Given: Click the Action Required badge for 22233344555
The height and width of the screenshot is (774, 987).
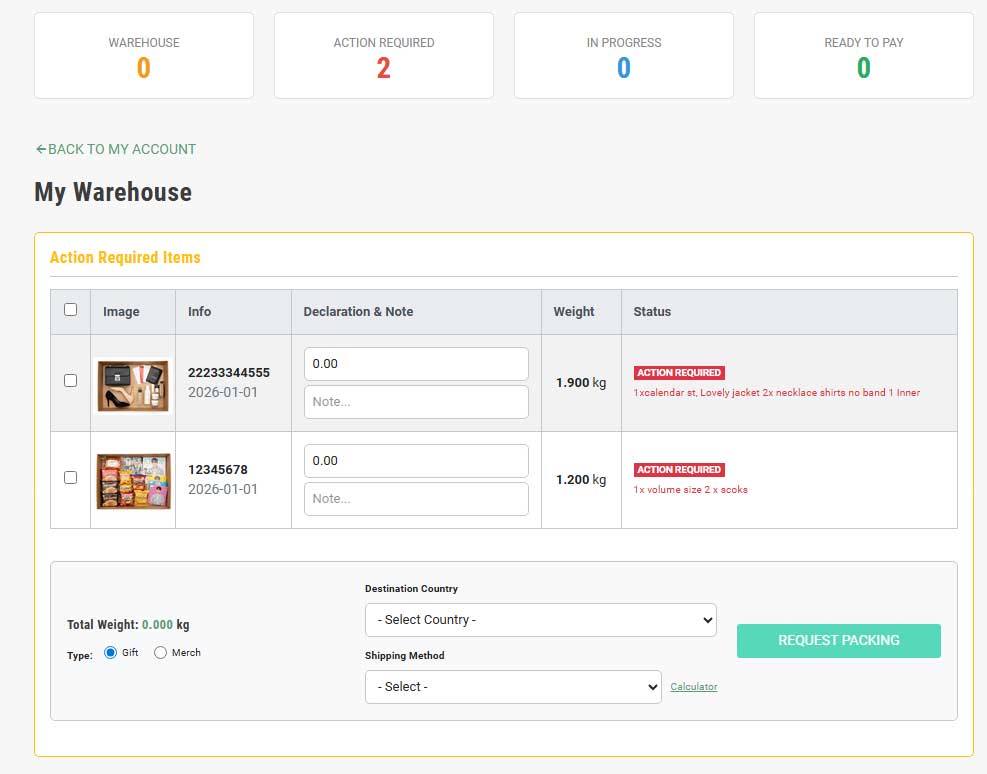Looking at the screenshot, I should [679, 373].
